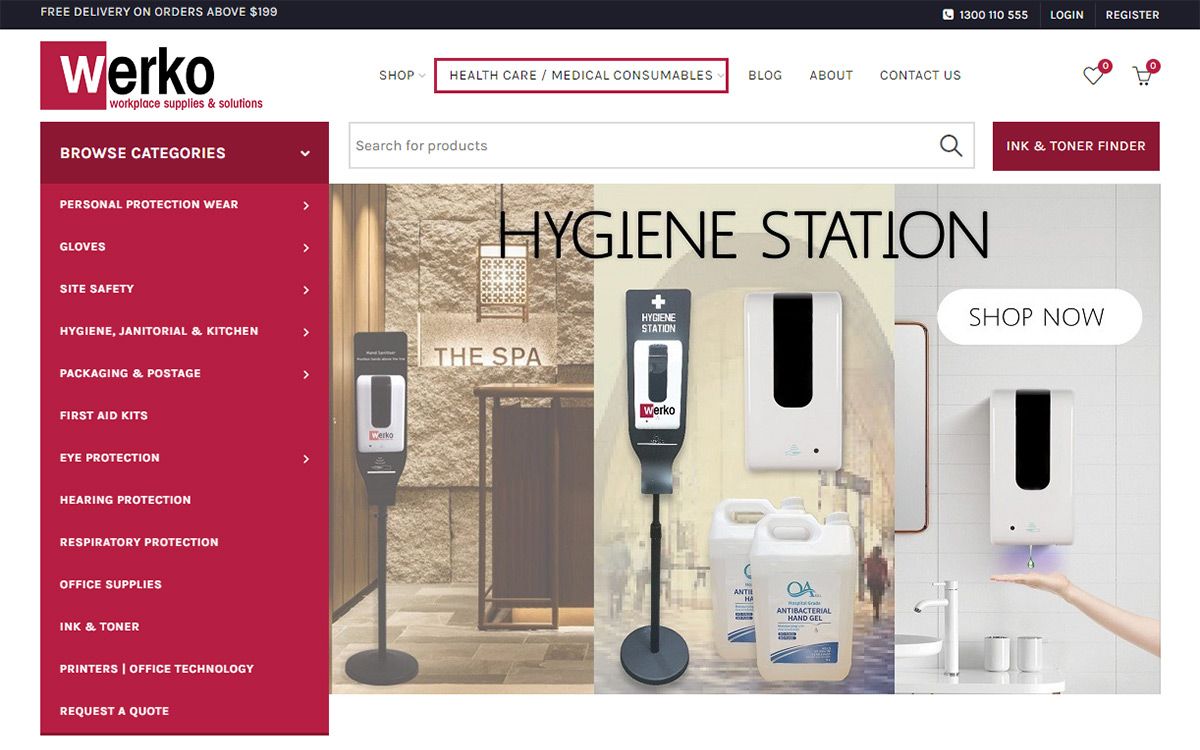This screenshot has width=1200, height=750.
Task: Open the shopping cart icon
Action: 1142,75
